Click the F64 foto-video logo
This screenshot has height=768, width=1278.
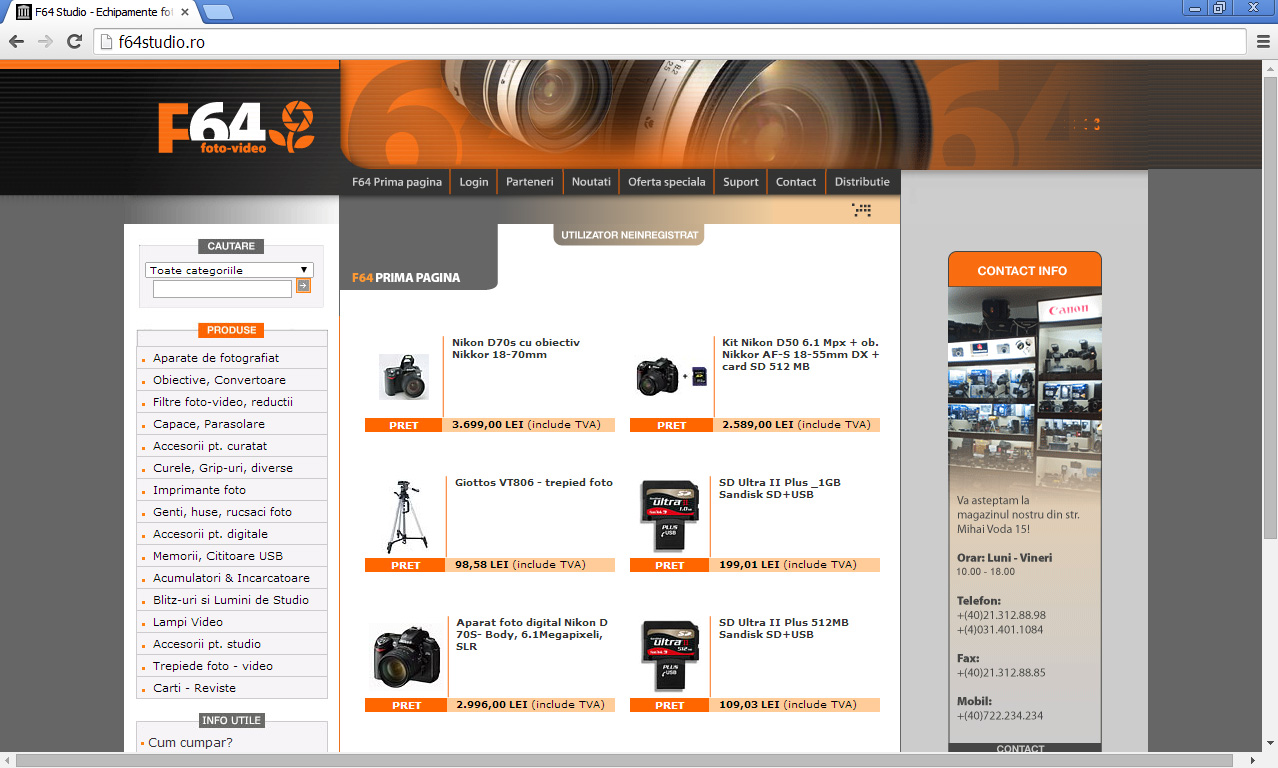click(x=236, y=127)
